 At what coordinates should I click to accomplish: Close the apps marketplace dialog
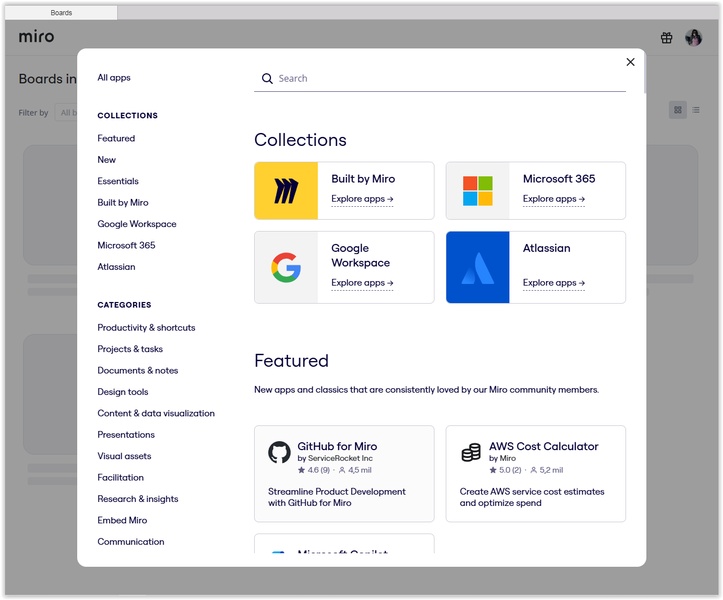click(630, 62)
